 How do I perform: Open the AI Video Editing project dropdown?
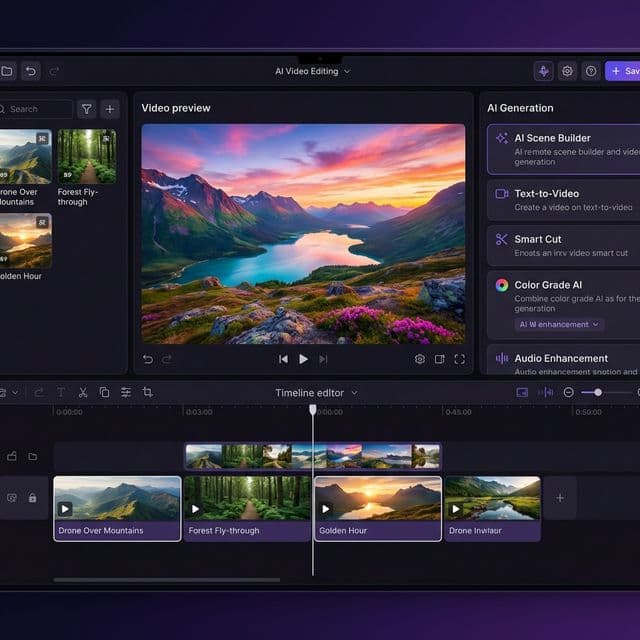tap(313, 71)
